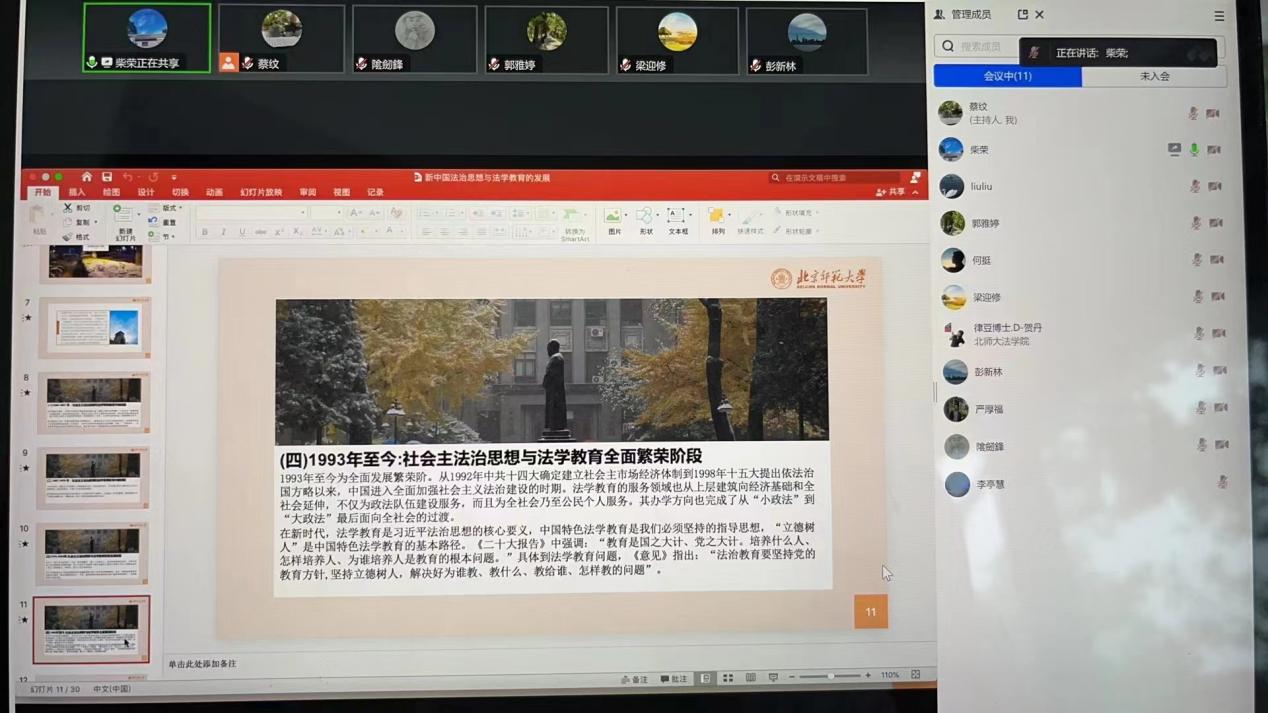
Task: Toggle microphone for member liuliu
Action: (1195, 187)
